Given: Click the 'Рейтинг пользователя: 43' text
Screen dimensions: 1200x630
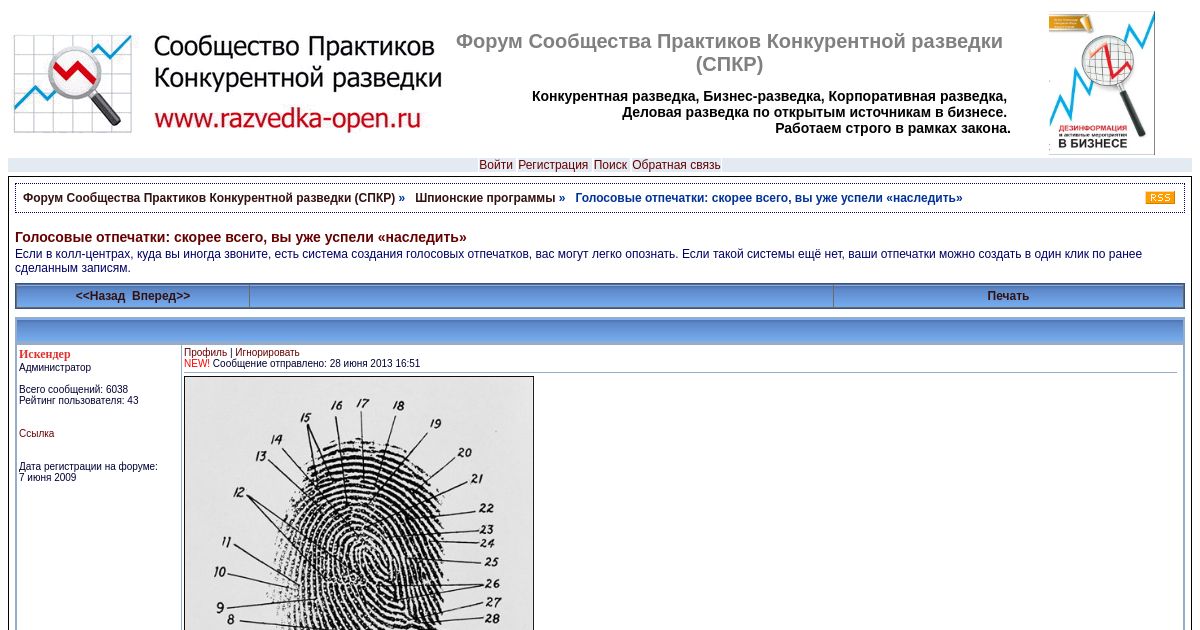Looking at the screenshot, I should pyautogui.click(x=79, y=400).
